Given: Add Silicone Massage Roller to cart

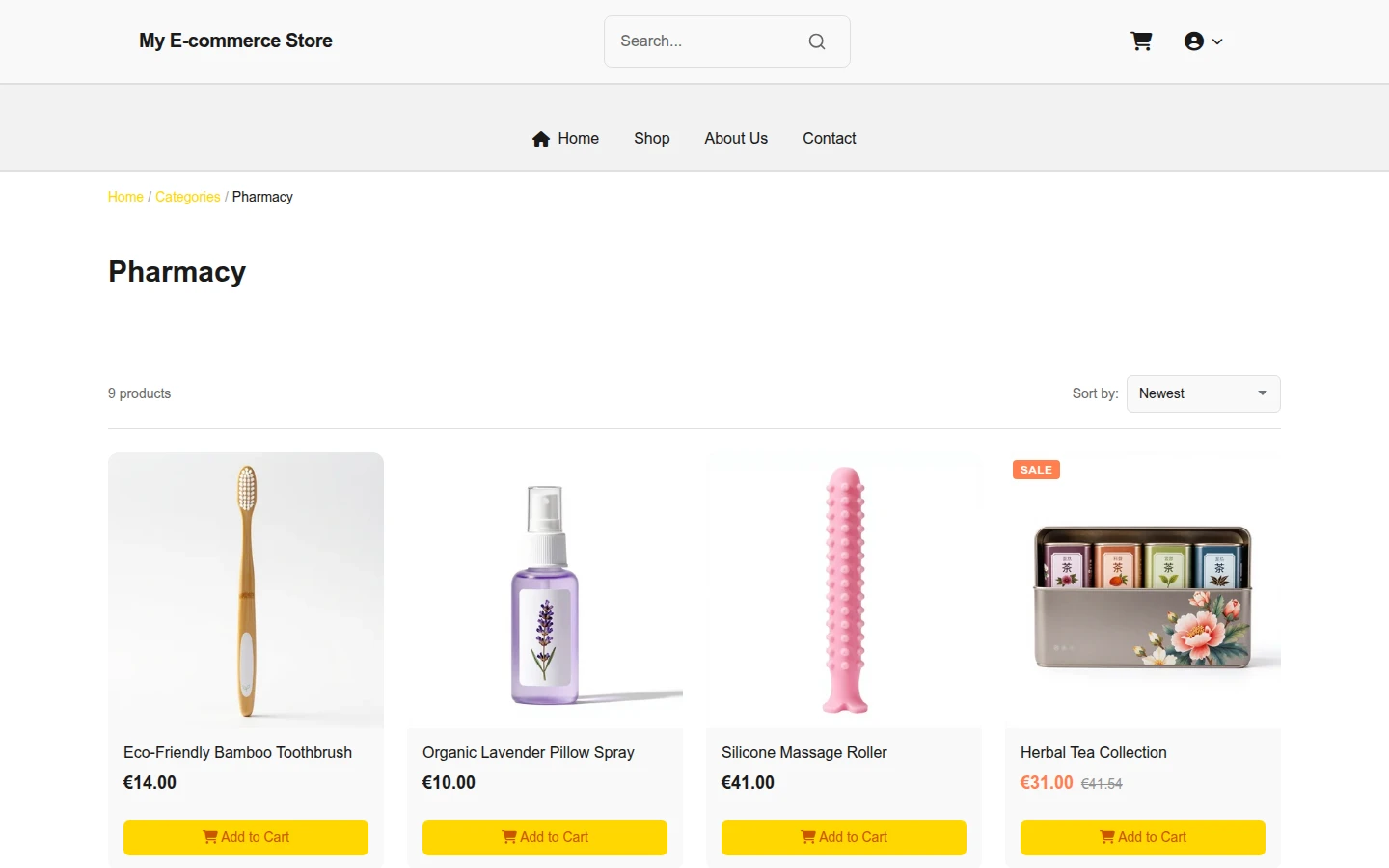Looking at the screenshot, I should 844,837.
